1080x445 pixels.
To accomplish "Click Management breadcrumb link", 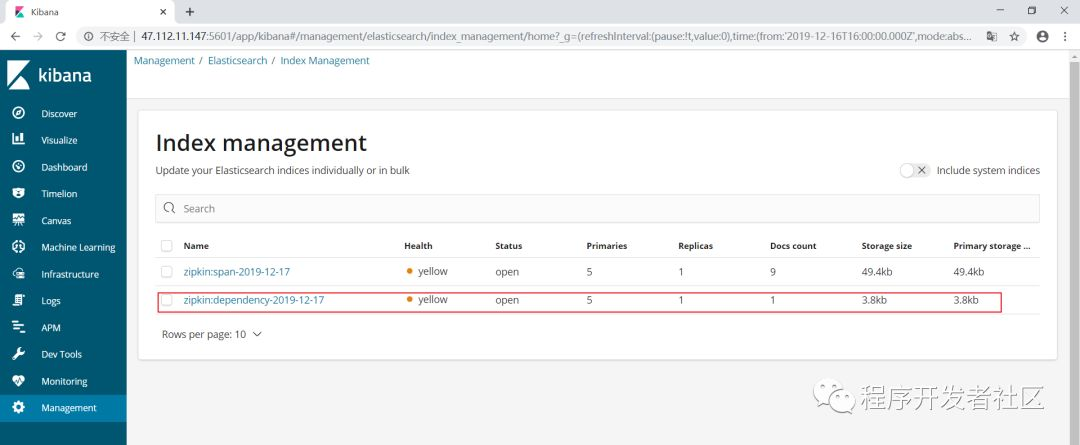I will tap(164, 61).
